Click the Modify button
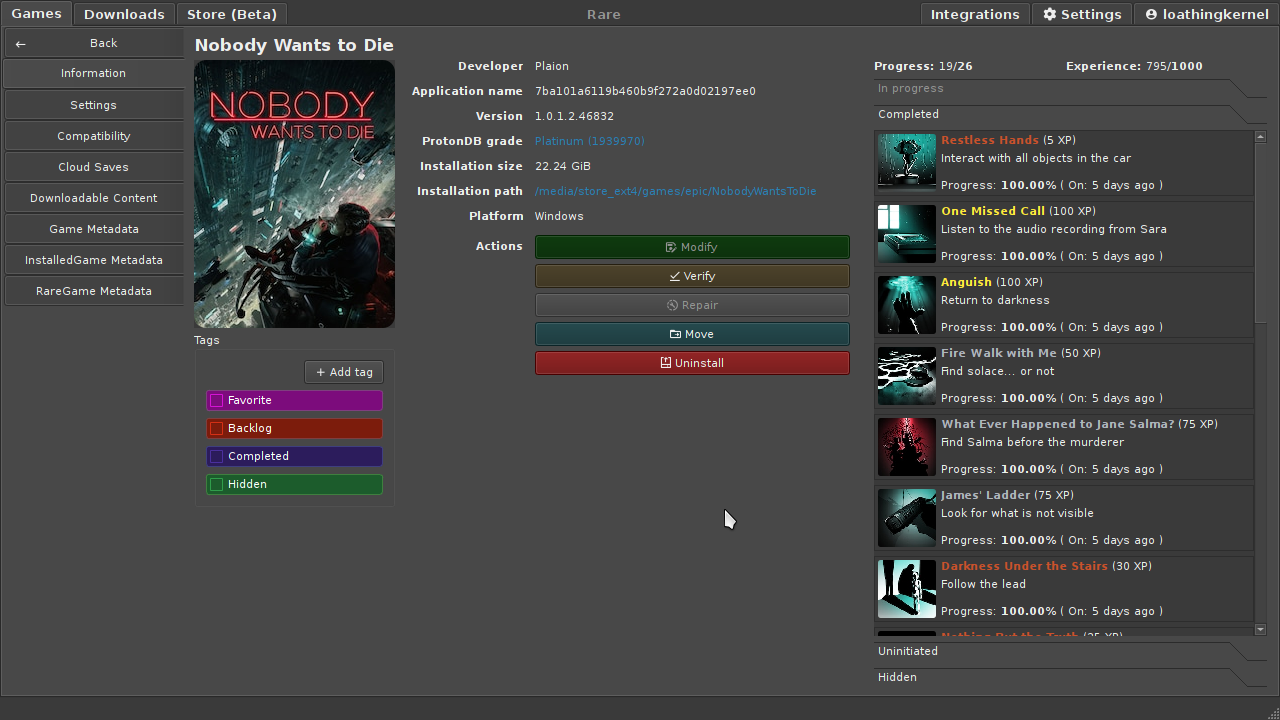The image size is (1280, 720). (692, 247)
